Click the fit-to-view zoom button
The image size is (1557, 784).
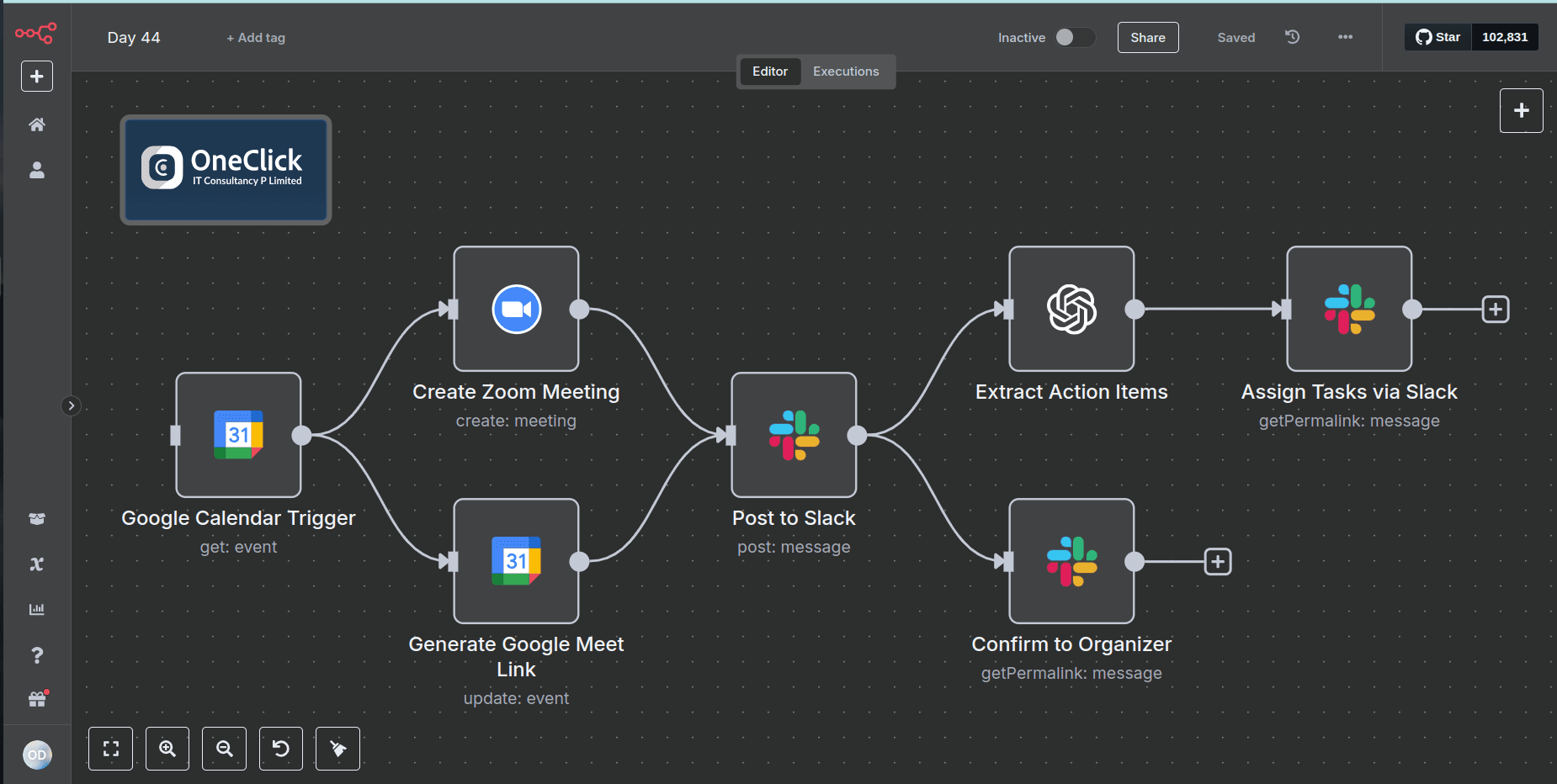(x=110, y=749)
